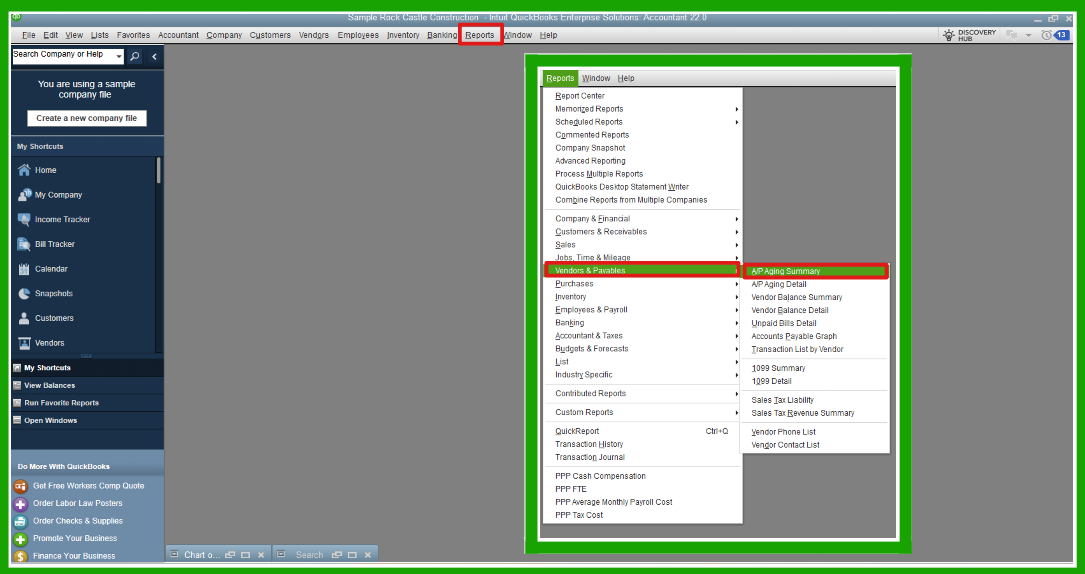Click Order Checks & Supplies link
The image size is (1085, 574).
78,521
